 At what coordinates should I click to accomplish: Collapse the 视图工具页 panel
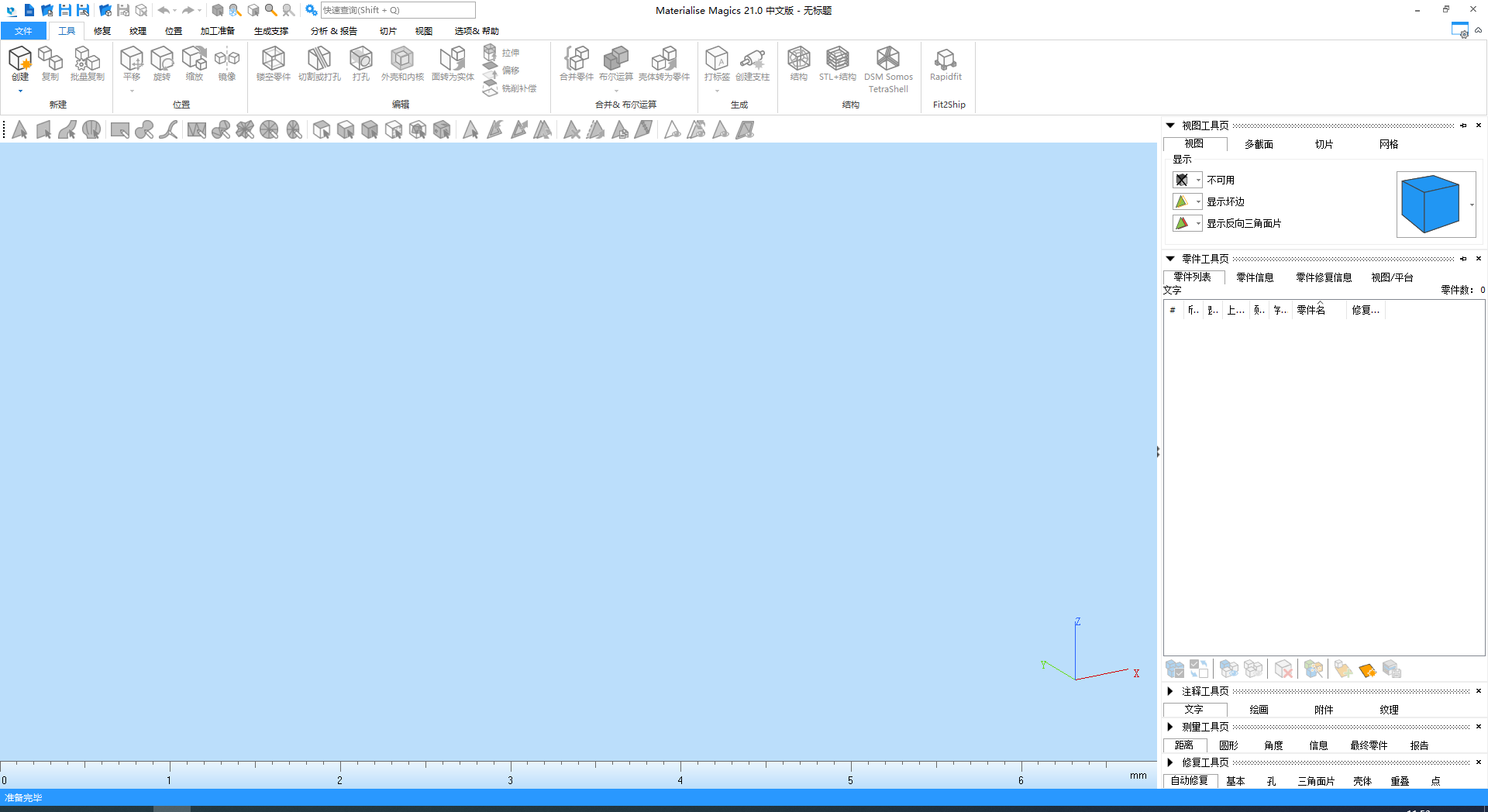click(x=1170, y=126)
